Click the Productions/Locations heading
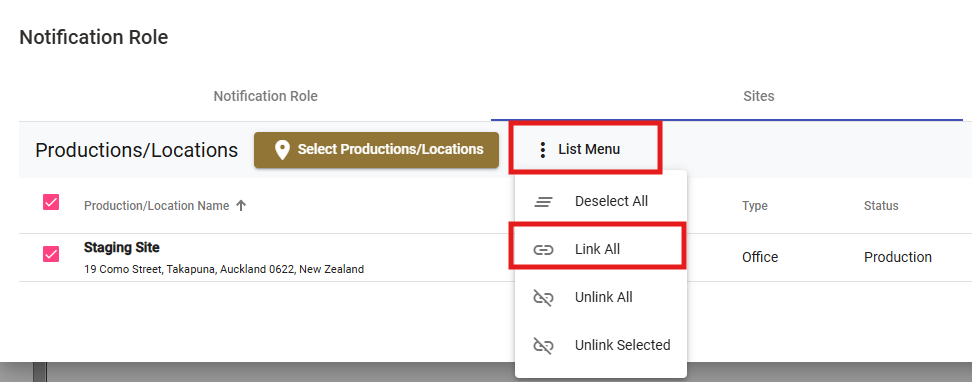The height and width of the screenshot is (382, 972). pos(136,150)
